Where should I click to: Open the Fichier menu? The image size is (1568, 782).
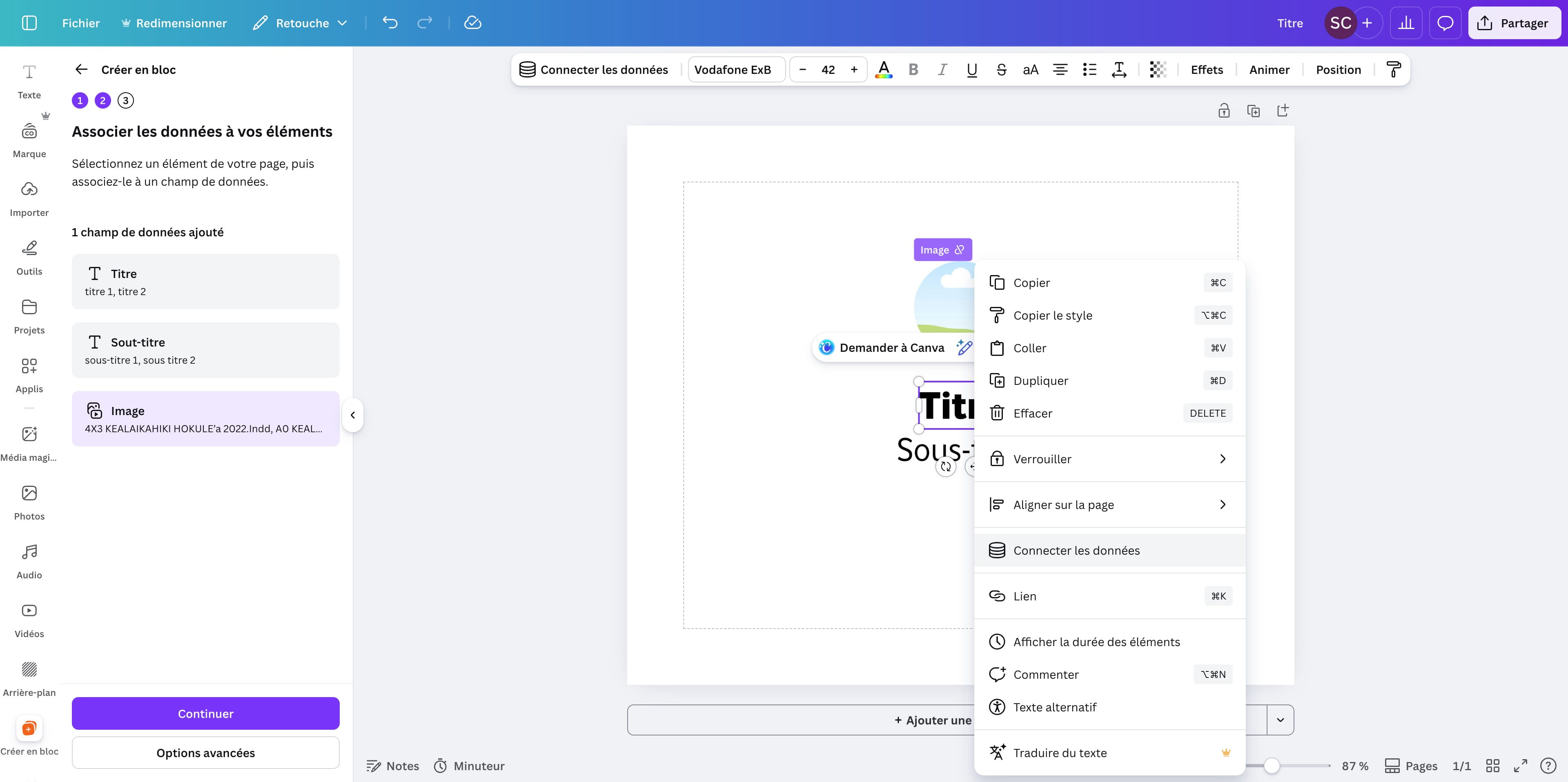(x=81, y=23)
